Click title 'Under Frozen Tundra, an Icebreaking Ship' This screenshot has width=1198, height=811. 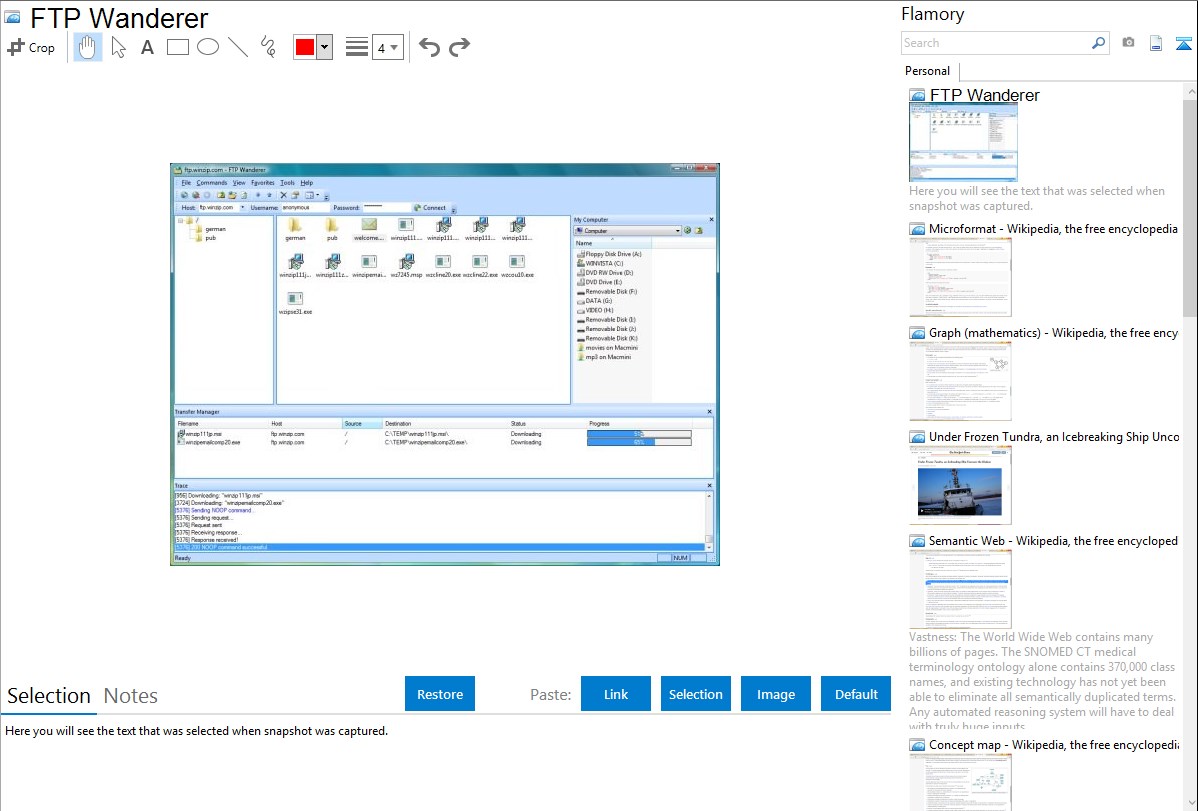coord(1054,436)
